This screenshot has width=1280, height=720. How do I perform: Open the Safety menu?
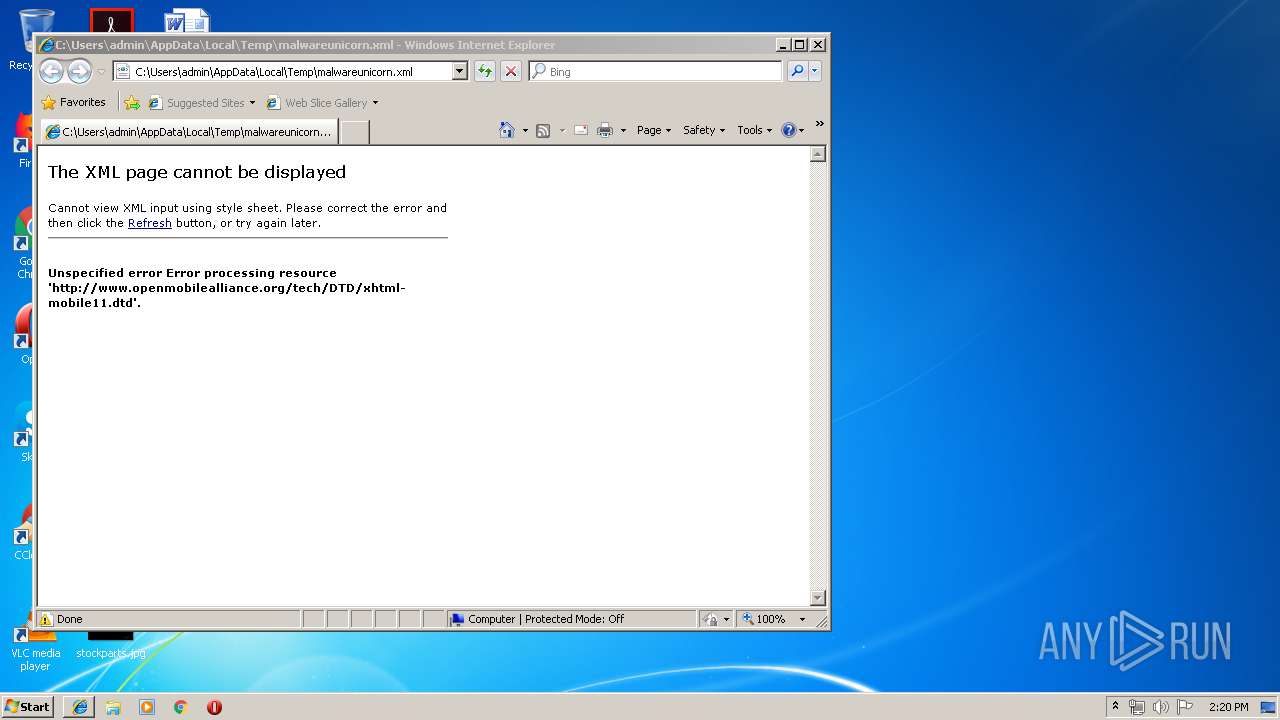tap(704, 130)
